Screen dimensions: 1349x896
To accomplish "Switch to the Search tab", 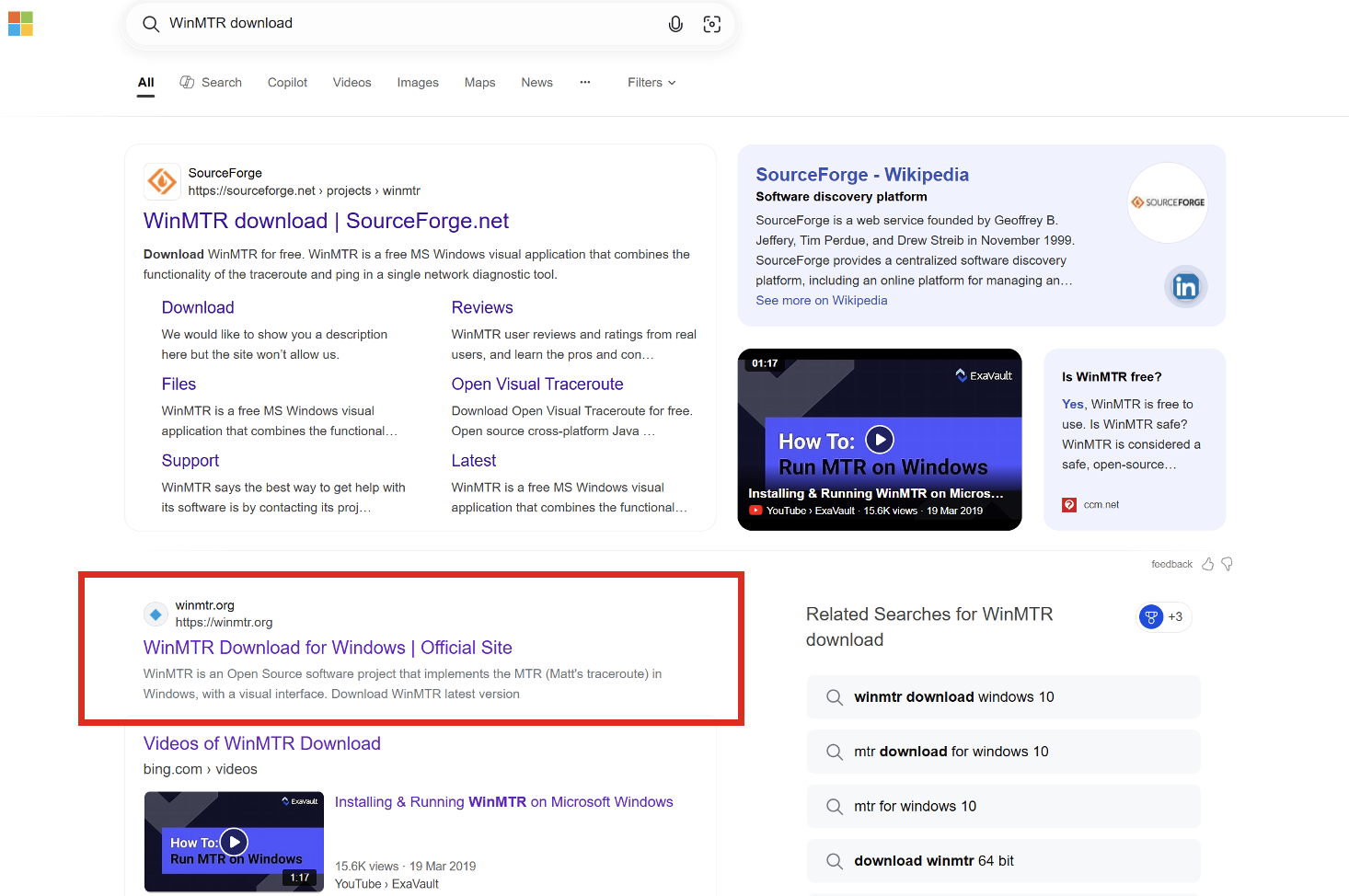I will tap(211, 83).
